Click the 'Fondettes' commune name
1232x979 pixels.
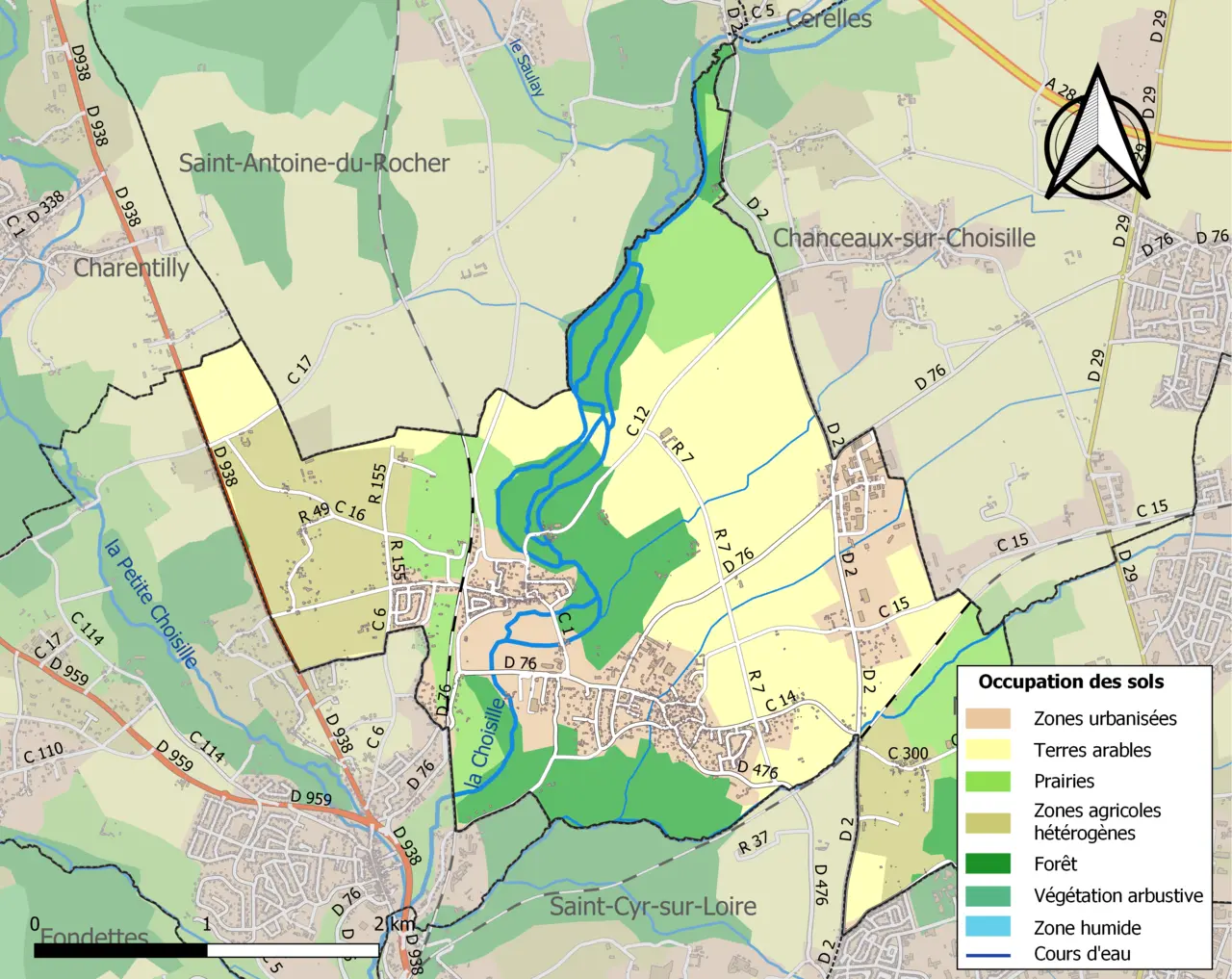(94, 937)
